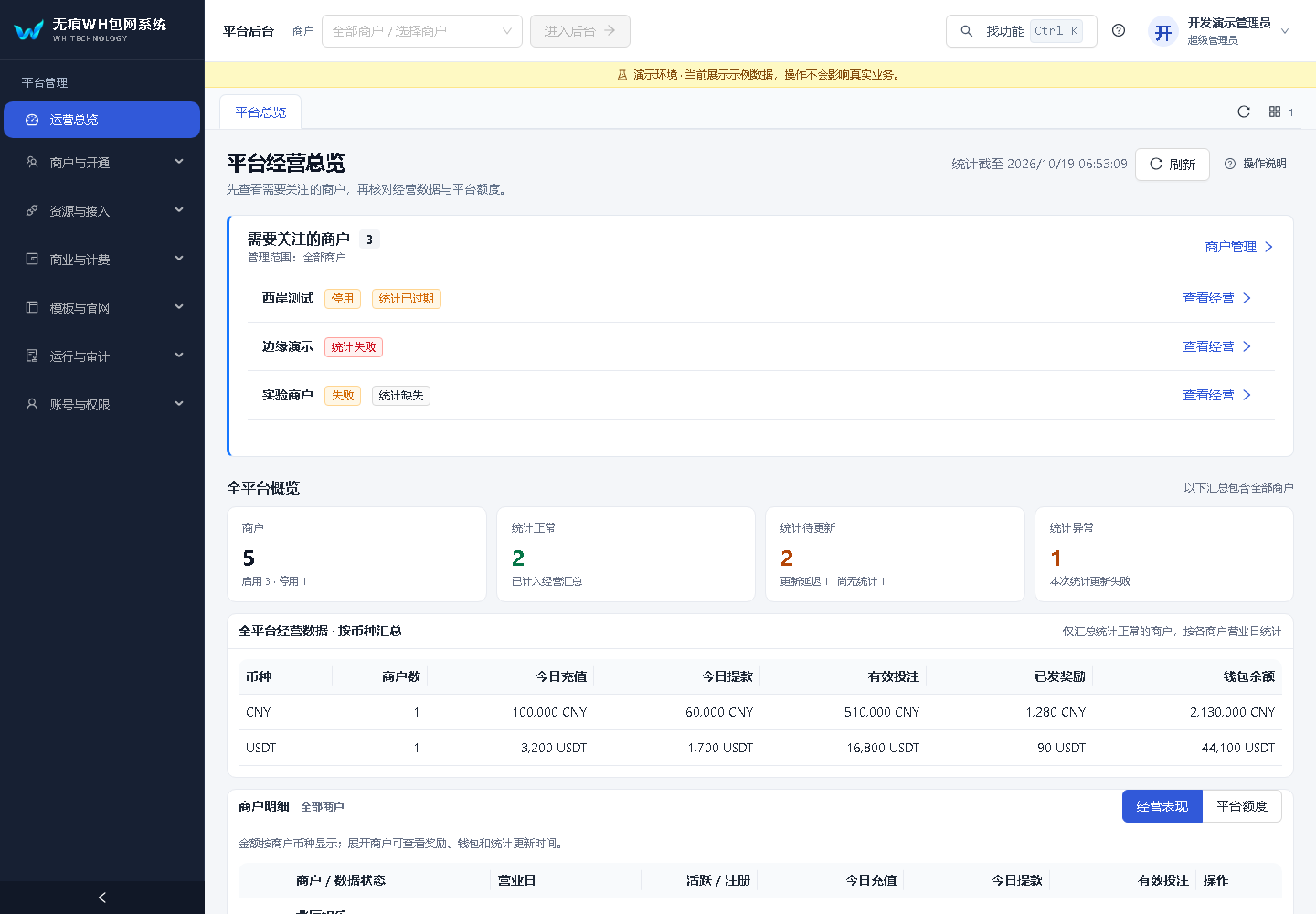Screen dimensions: 1316x914
Task: Click the 资源与接入 link icon
Action: (32, 211)
